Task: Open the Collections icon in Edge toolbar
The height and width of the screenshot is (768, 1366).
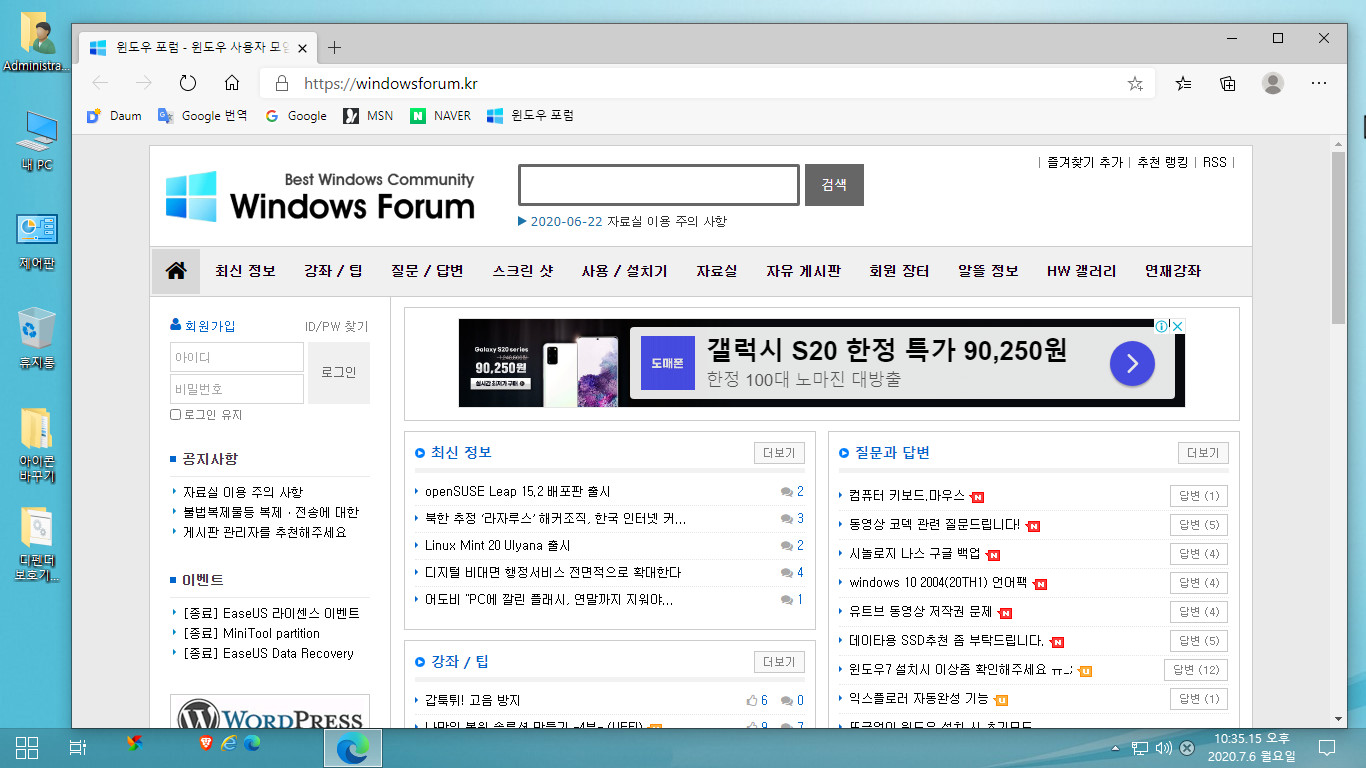Action: (1228, 83)
